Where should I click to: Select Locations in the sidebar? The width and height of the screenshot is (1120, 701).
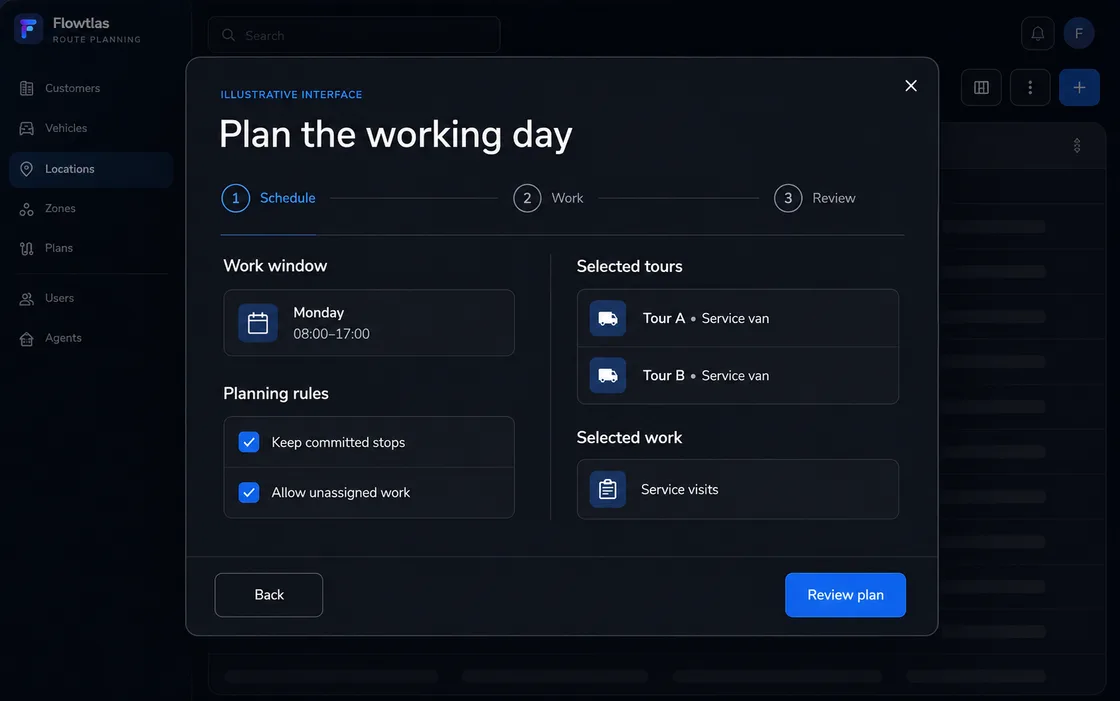point(91,169)
